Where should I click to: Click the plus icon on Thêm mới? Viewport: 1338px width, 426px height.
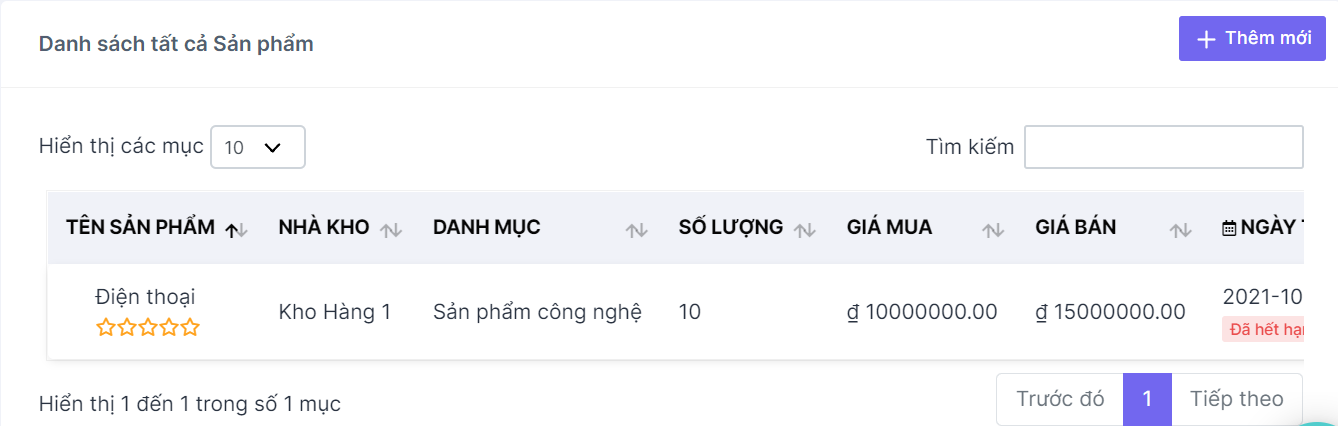(1207, 39)
